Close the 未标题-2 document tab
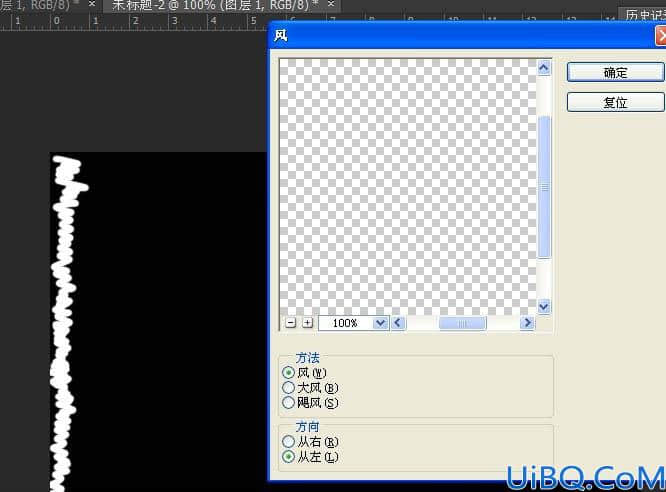The height and width of the screenshot is (492, 666). coord(331,4)
